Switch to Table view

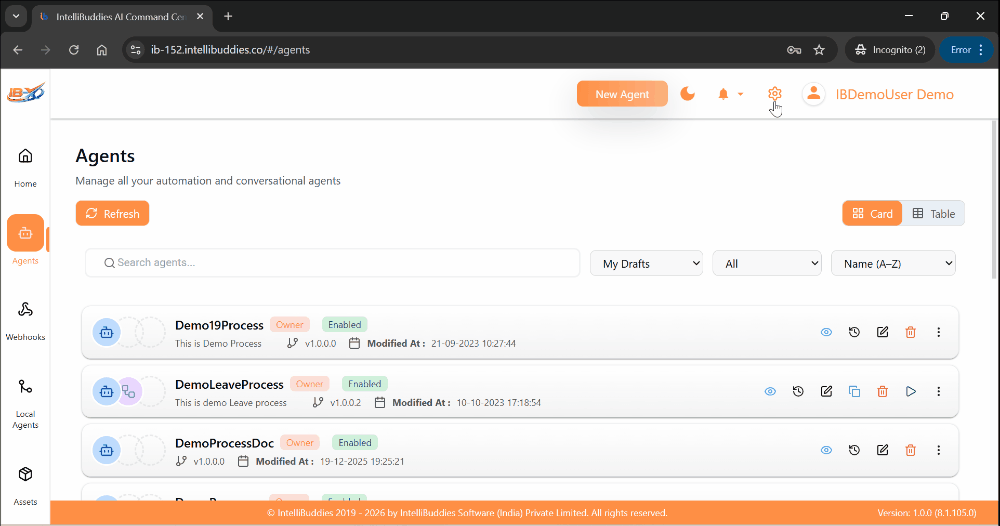point(933,213)
